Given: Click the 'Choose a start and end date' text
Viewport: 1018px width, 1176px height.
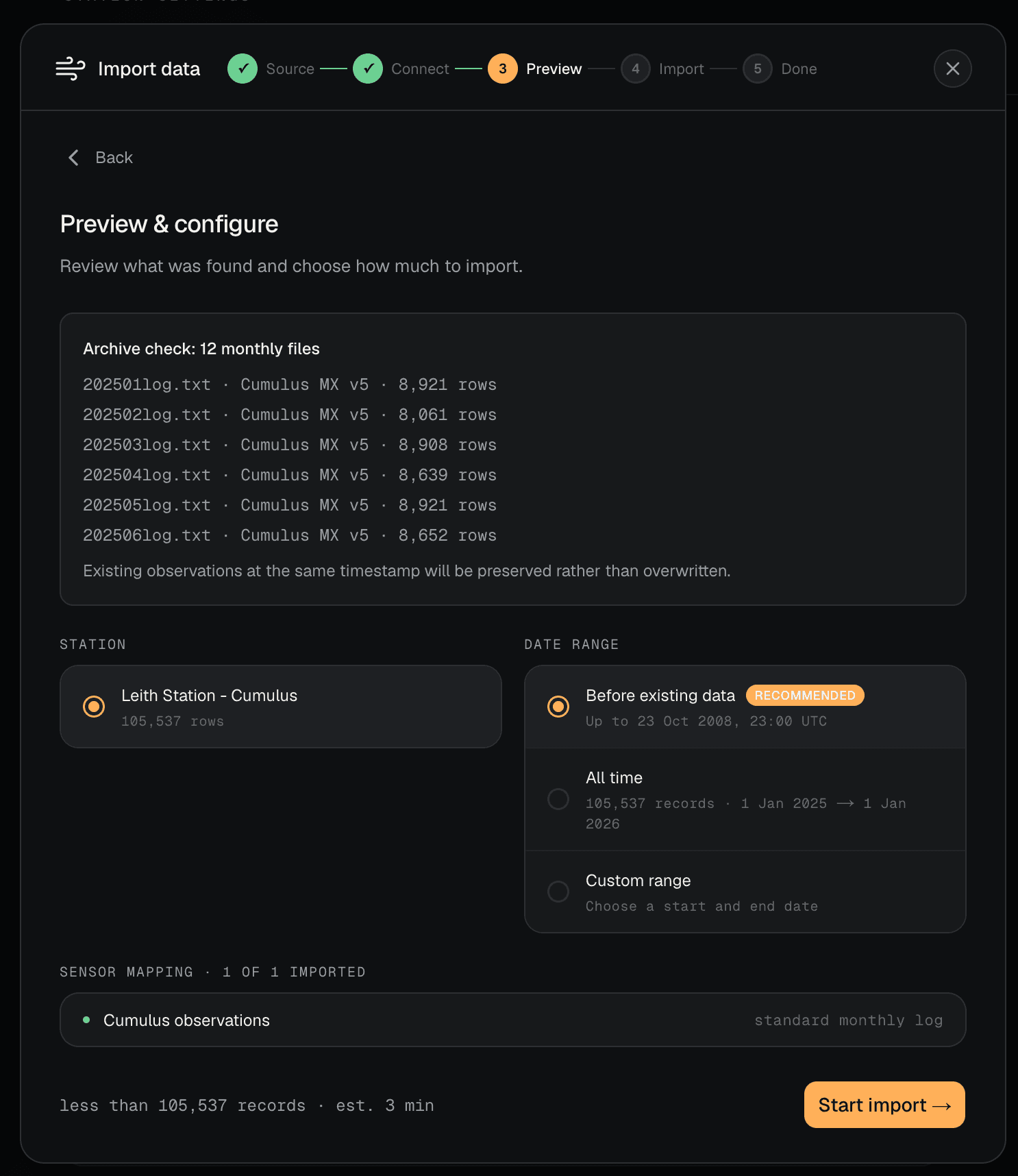Looking at the screenshot, I should [702, 906].
